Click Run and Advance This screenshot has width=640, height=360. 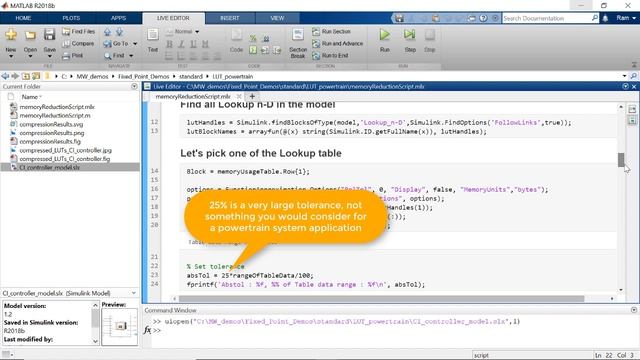(x=338, y=43)
